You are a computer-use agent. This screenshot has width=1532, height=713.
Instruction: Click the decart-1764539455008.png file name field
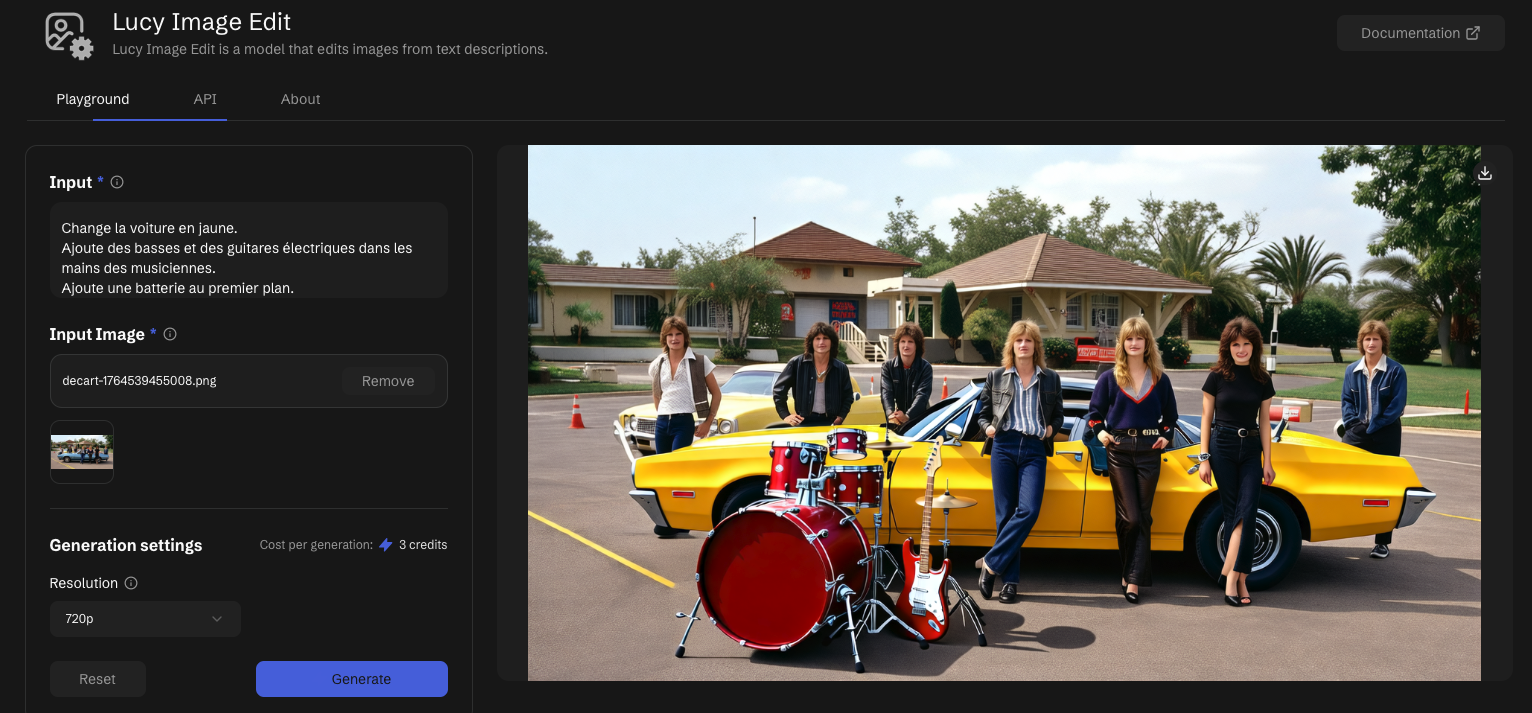click(190, 381)
